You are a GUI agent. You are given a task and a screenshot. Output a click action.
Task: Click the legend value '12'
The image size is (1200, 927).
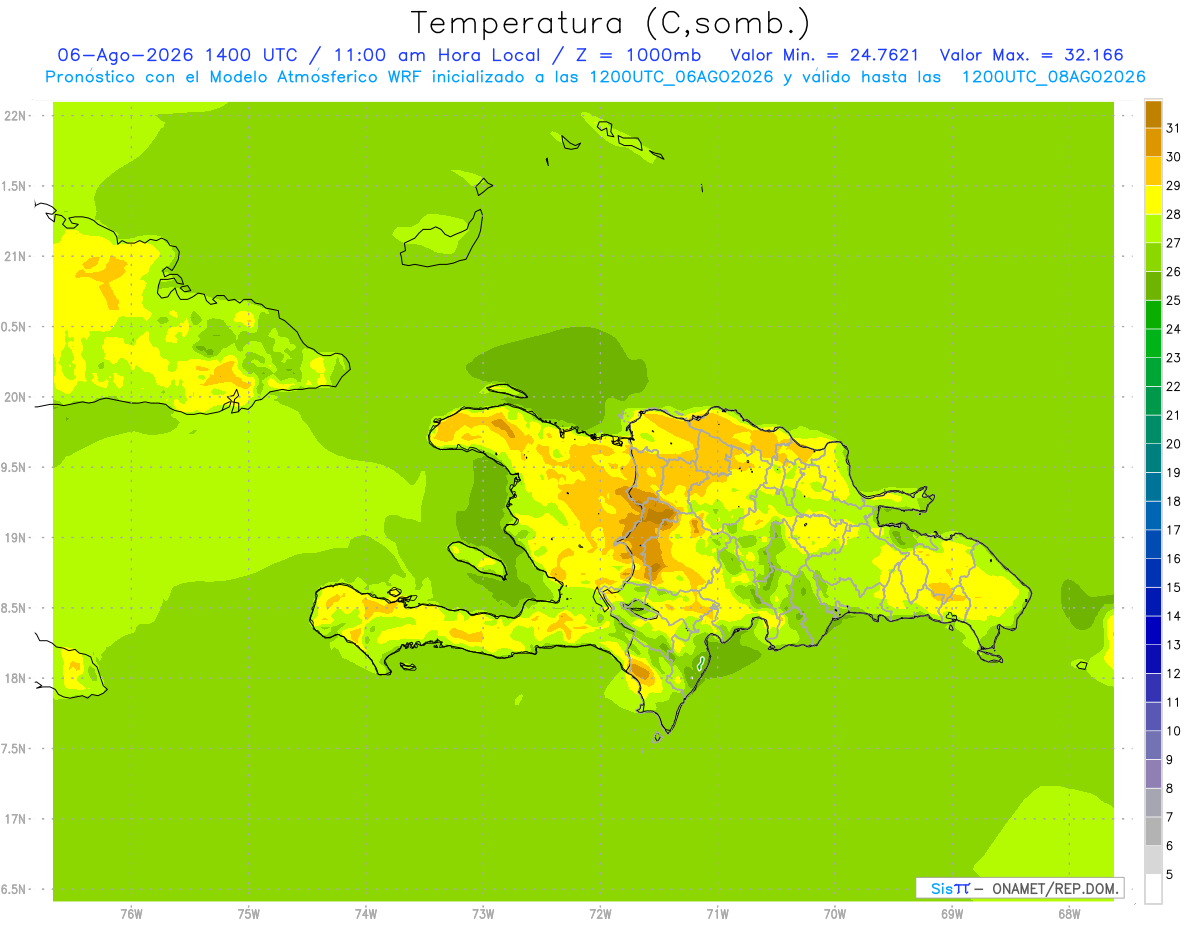click(x=1172, y=673)
